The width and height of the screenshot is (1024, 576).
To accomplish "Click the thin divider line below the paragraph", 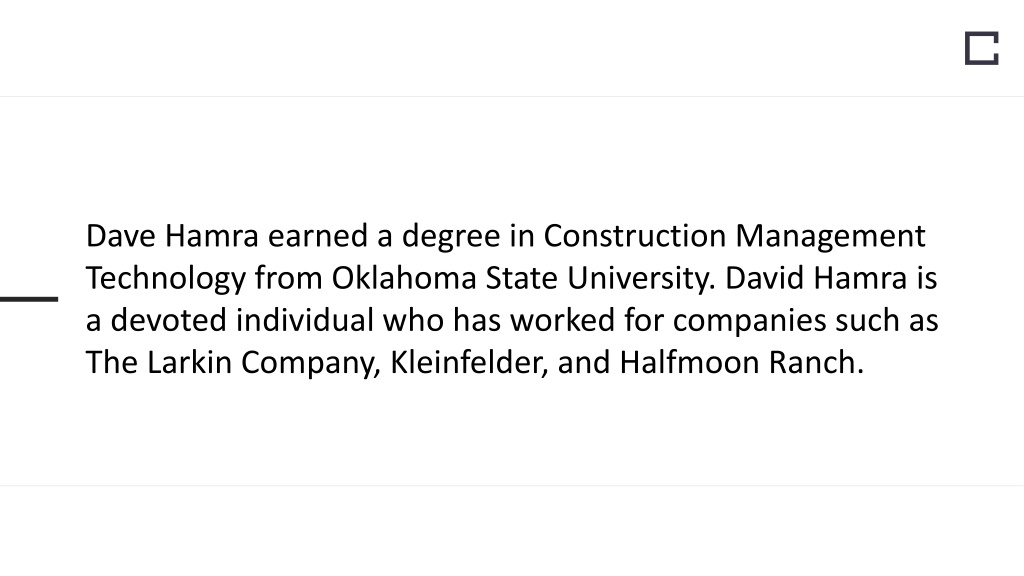I will (512, 486).
